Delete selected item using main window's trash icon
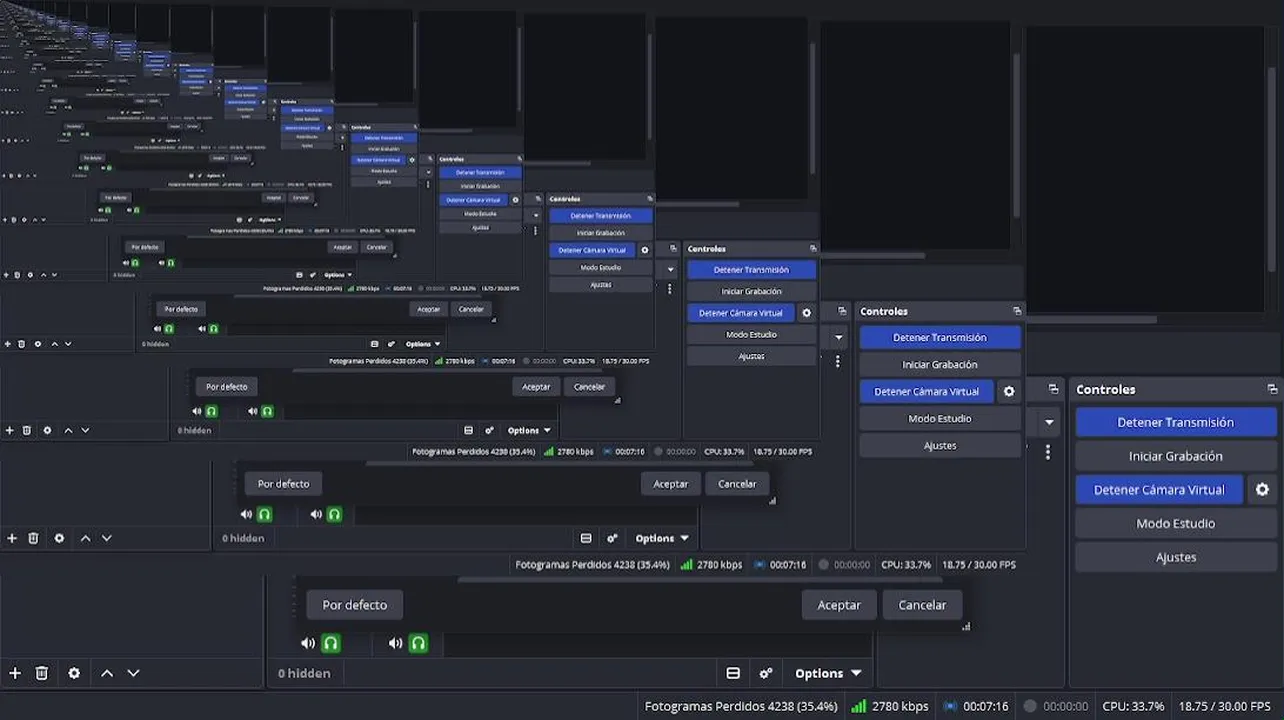The height and width of the screenshot is (720, 1284). (42, 673)
